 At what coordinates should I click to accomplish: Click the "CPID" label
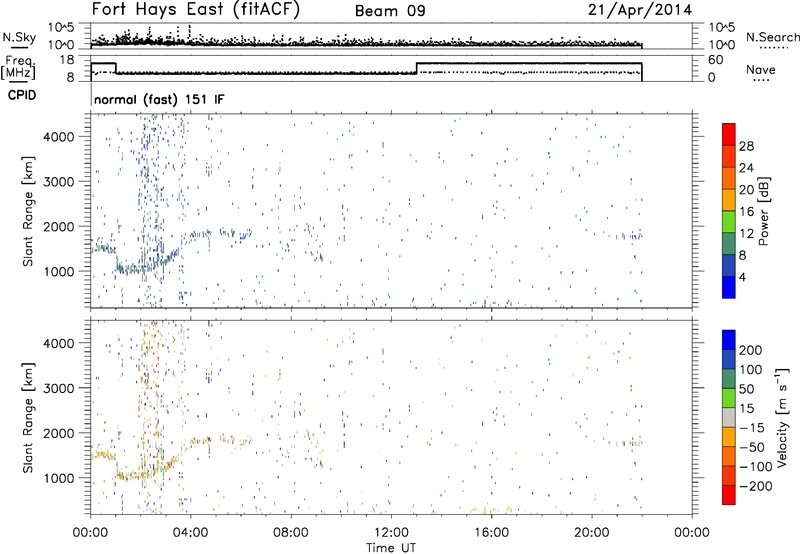[22, 95]
